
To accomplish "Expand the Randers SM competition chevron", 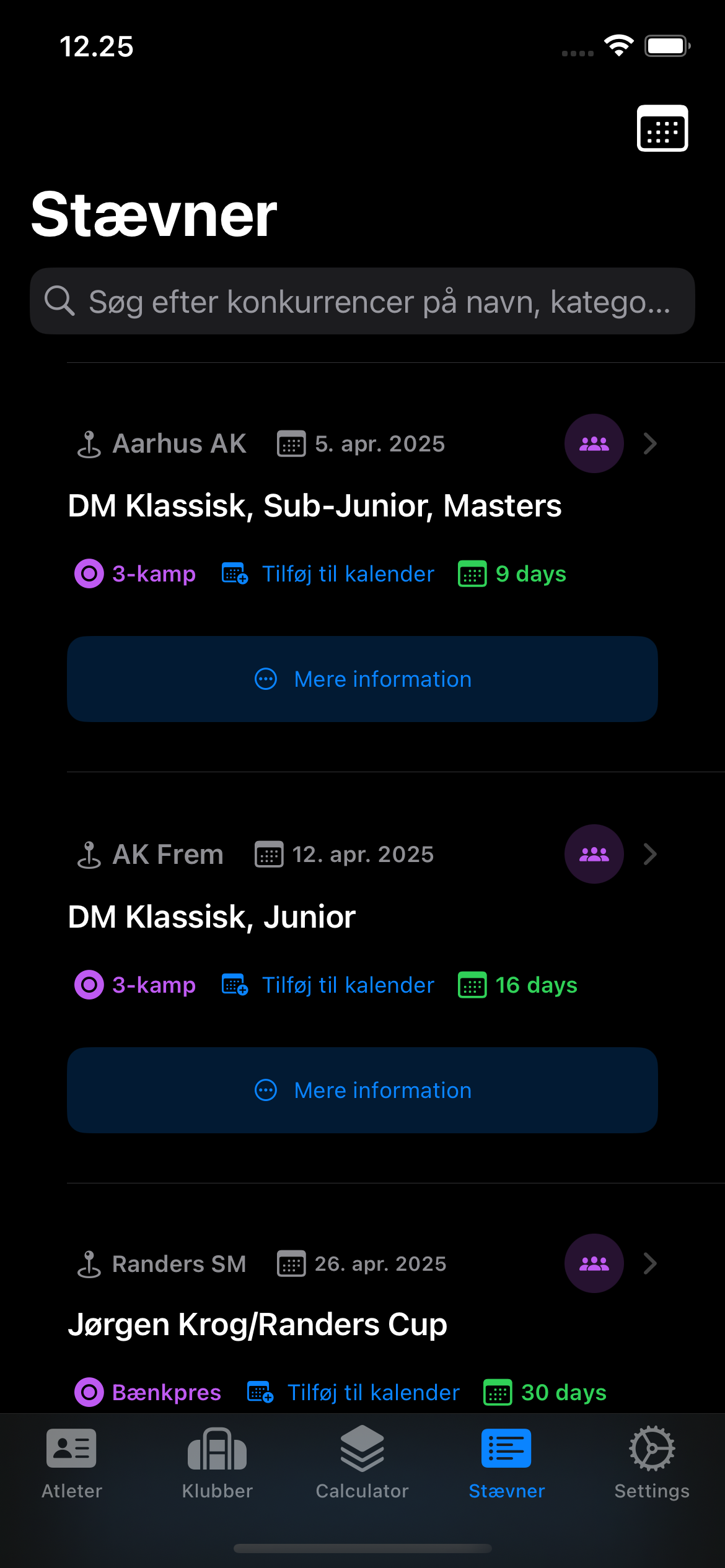I will (x=649, y=1263).
